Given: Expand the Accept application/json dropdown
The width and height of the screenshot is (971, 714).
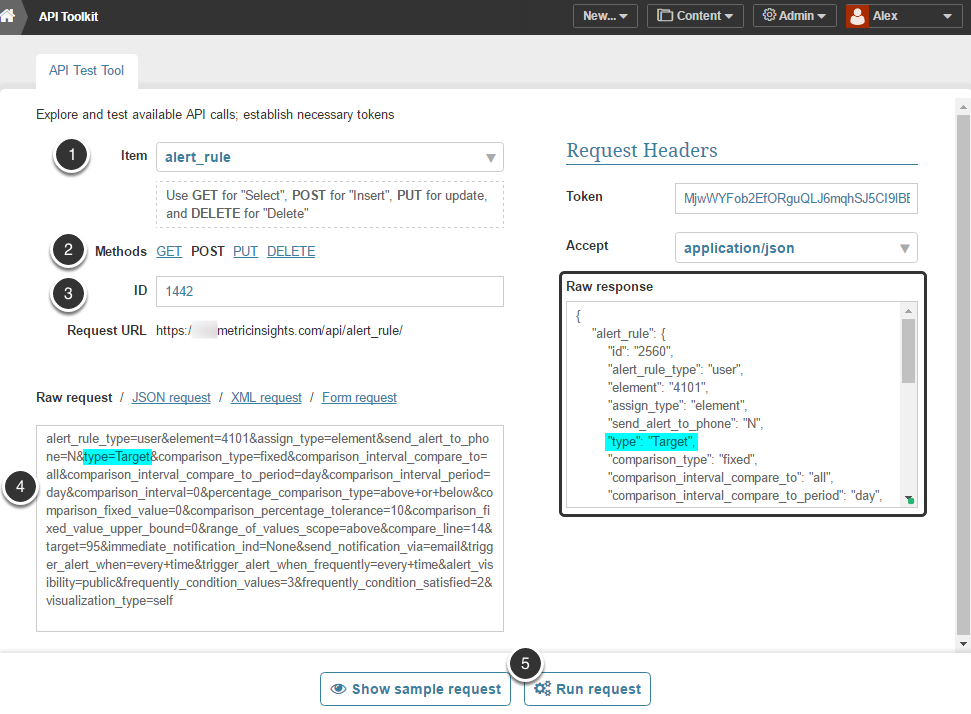Looking at the screenshot, I should click(x=796, y=247).
